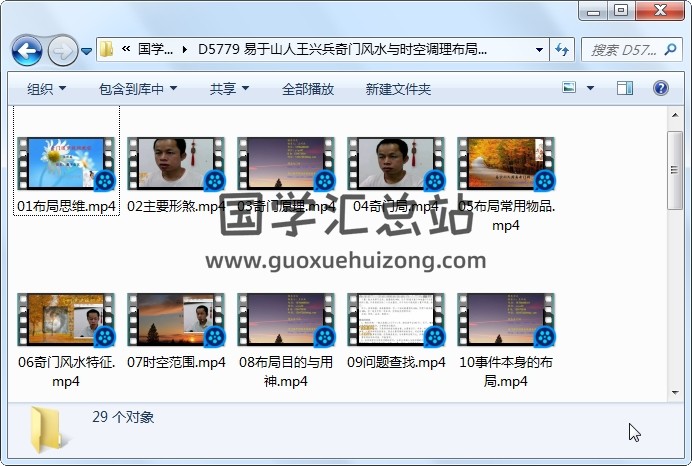The image size is (692, 466).
Task: Open the 包含到库中 menu
Action: point(138,89)
